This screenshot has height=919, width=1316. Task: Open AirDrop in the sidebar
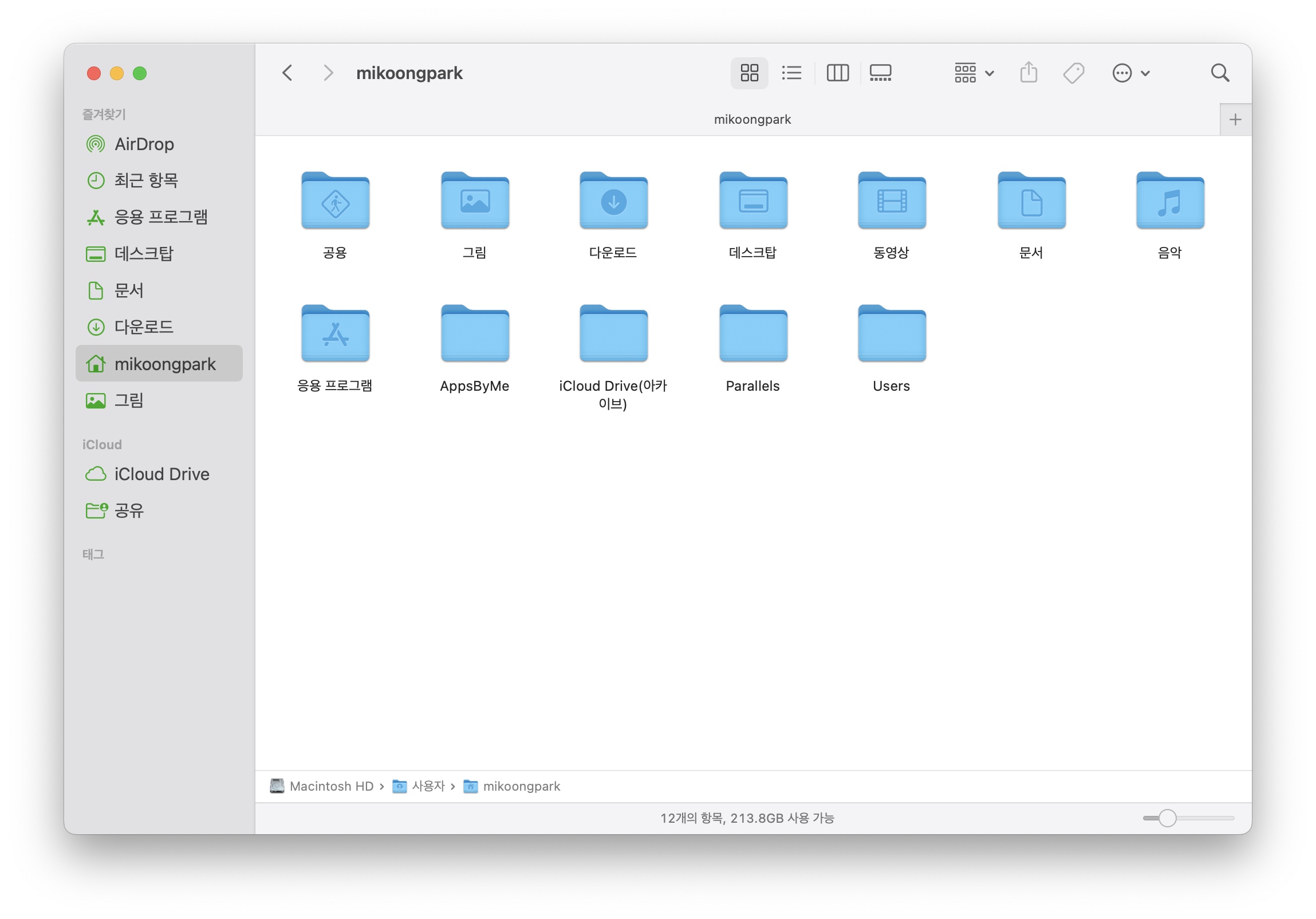pyautogui.click(x=144, y=144)
